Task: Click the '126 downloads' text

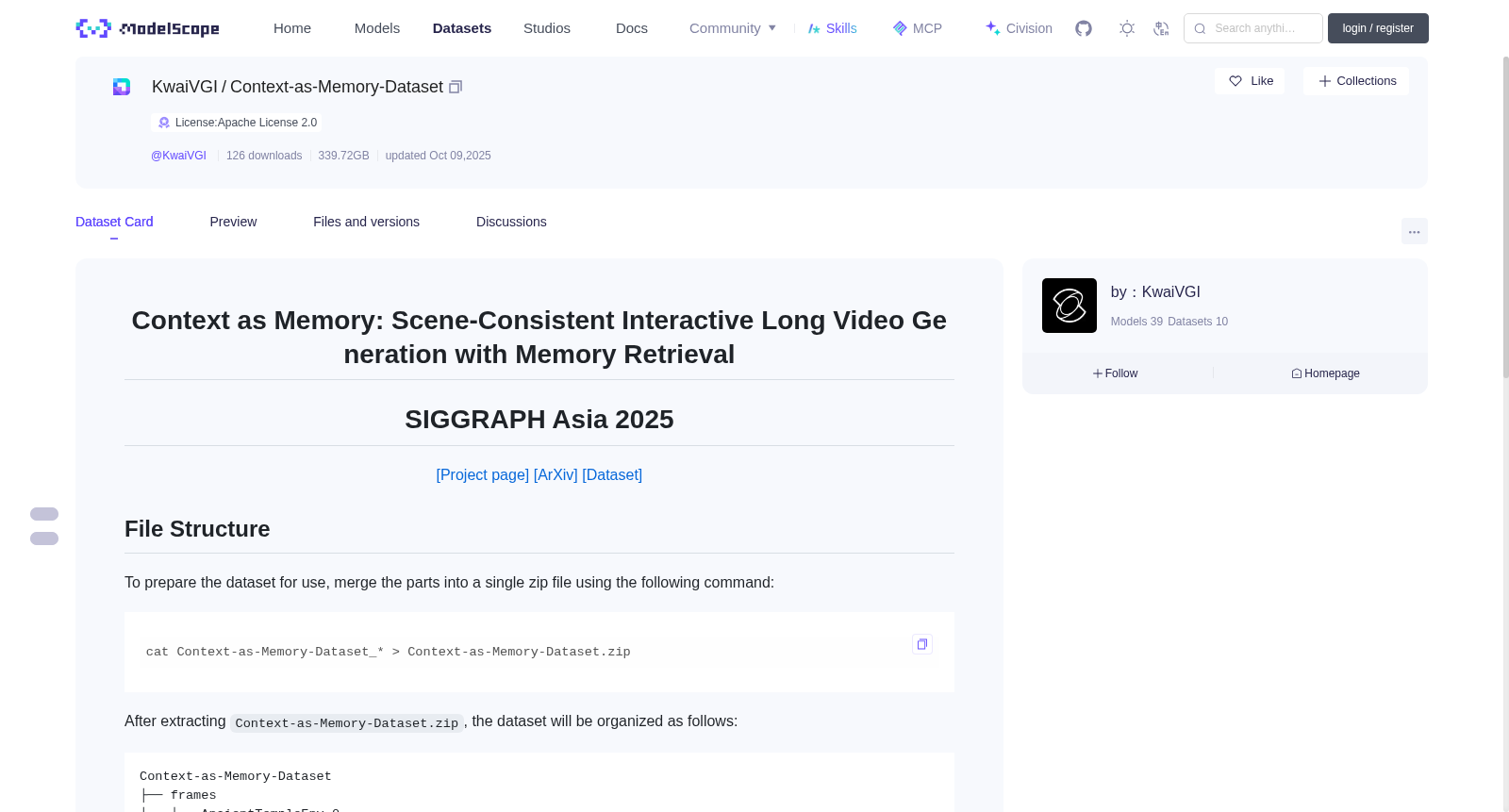Action: pyautogui.click(x=264, y=156)
